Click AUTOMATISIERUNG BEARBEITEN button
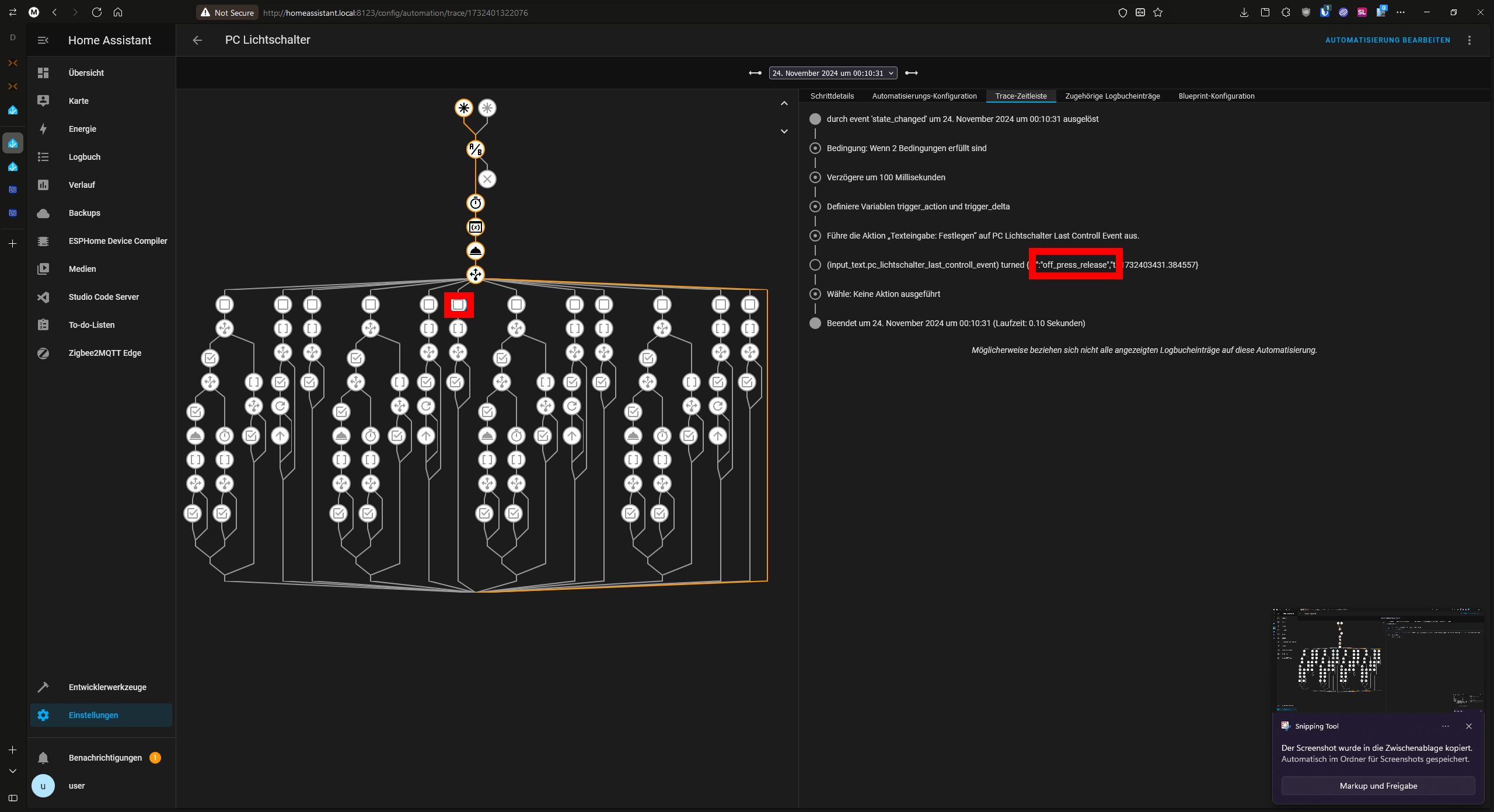Viewport: 1494px width, 812px height. pos(1387,40)
